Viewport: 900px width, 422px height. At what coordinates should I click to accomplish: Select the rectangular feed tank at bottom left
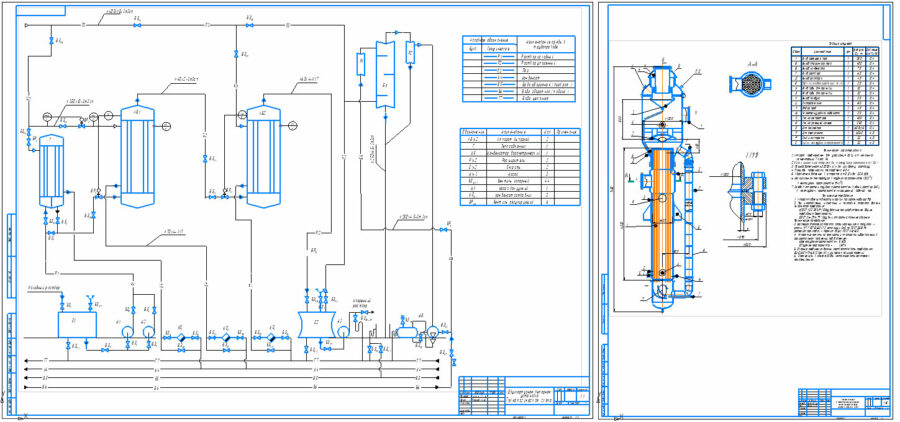coord(77,324)
